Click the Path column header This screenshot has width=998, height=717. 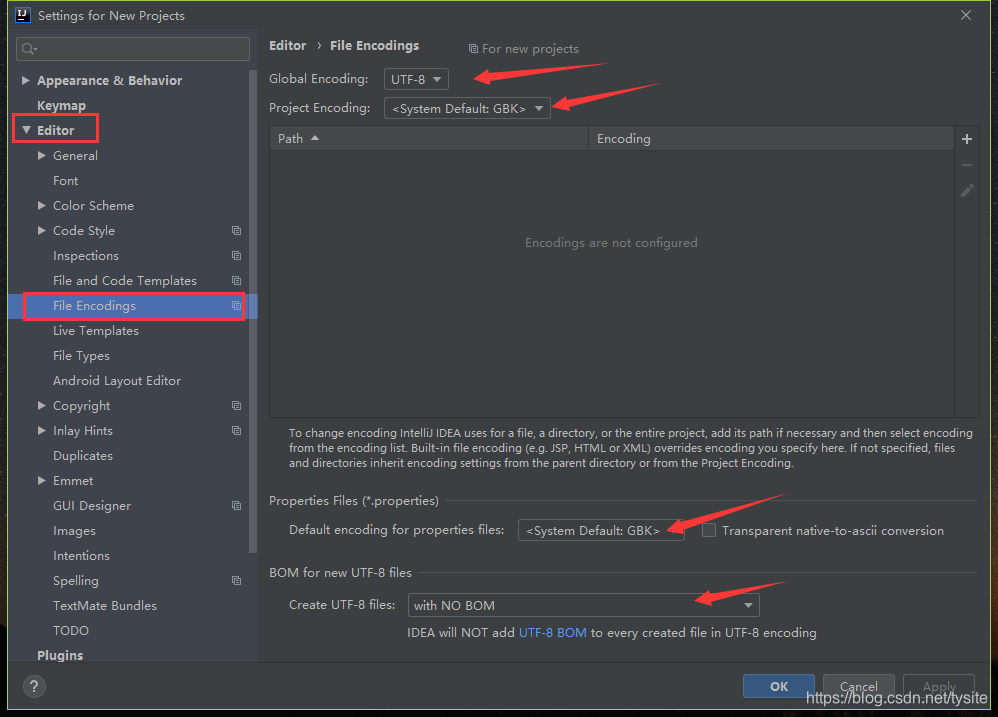428,138
